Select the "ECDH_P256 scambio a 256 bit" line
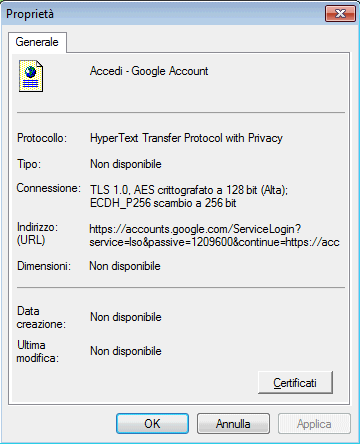360x444 pixels. pos(163,203)
